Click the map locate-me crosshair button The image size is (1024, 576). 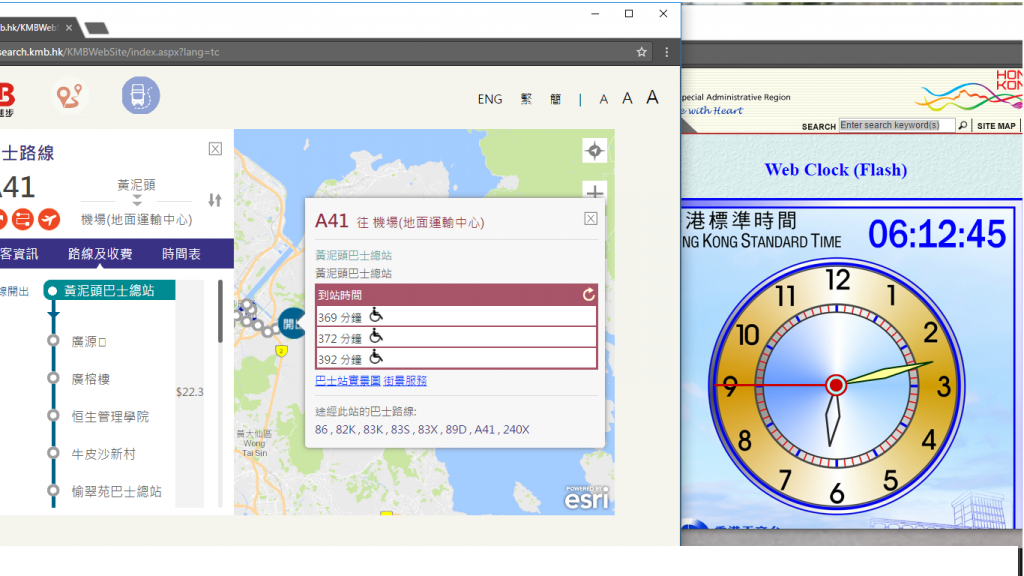coord(594,151)
